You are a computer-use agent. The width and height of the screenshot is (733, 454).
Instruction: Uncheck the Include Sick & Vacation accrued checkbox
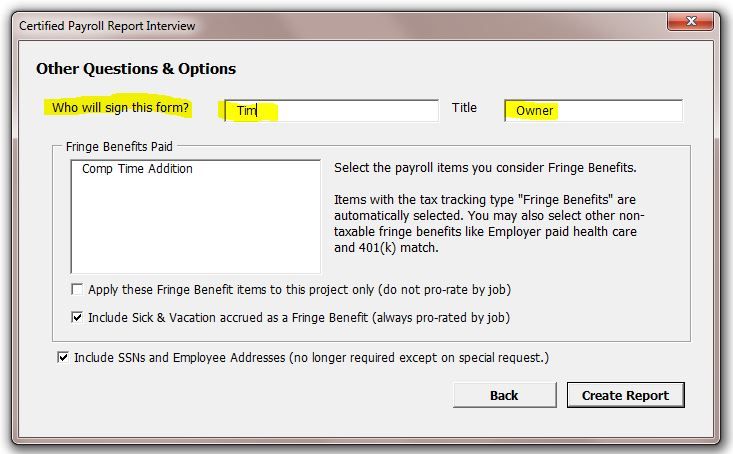pos(78,318)
